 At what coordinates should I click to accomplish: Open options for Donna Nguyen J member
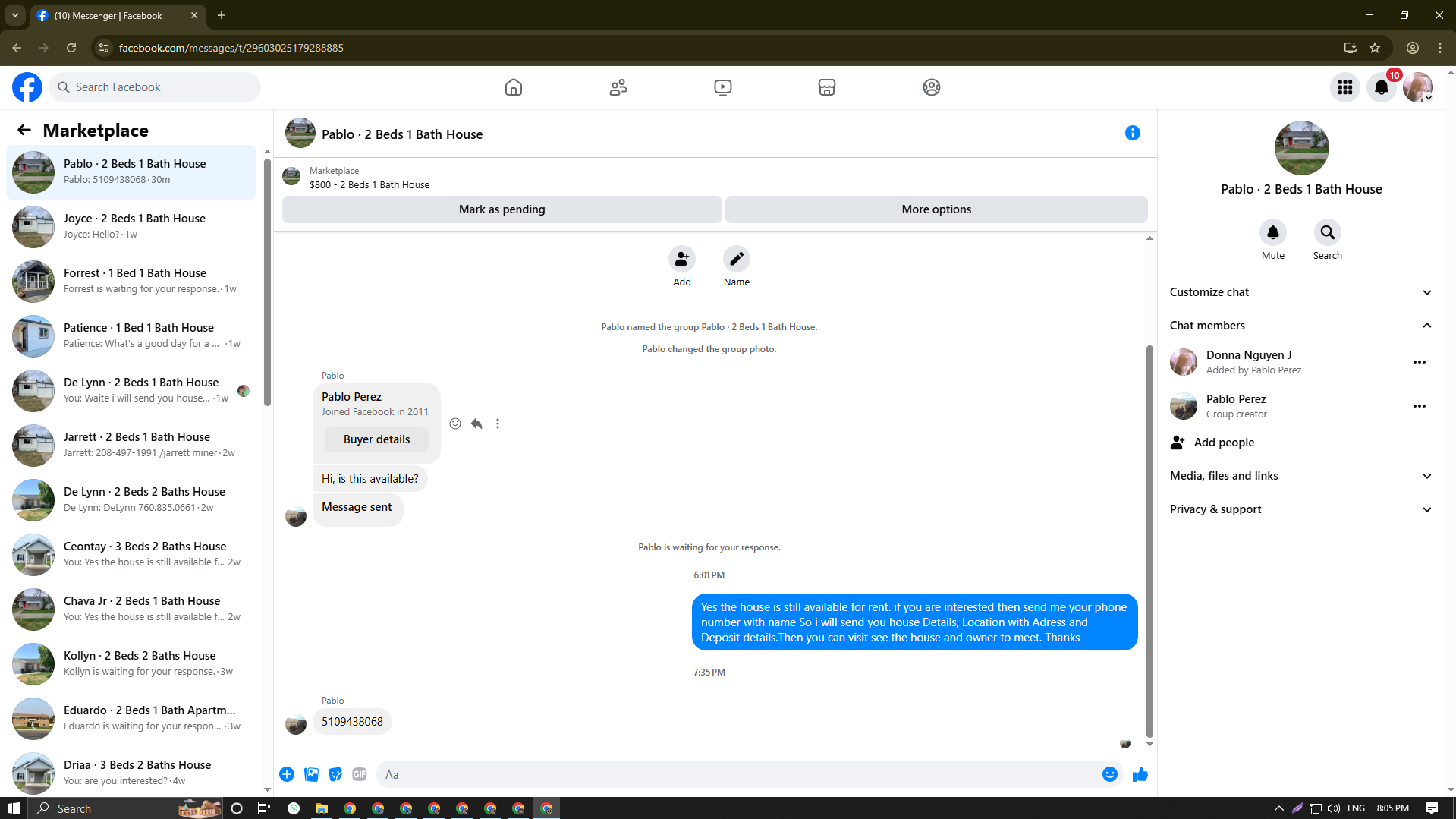pyautogui.click(x=1420, y=362)
